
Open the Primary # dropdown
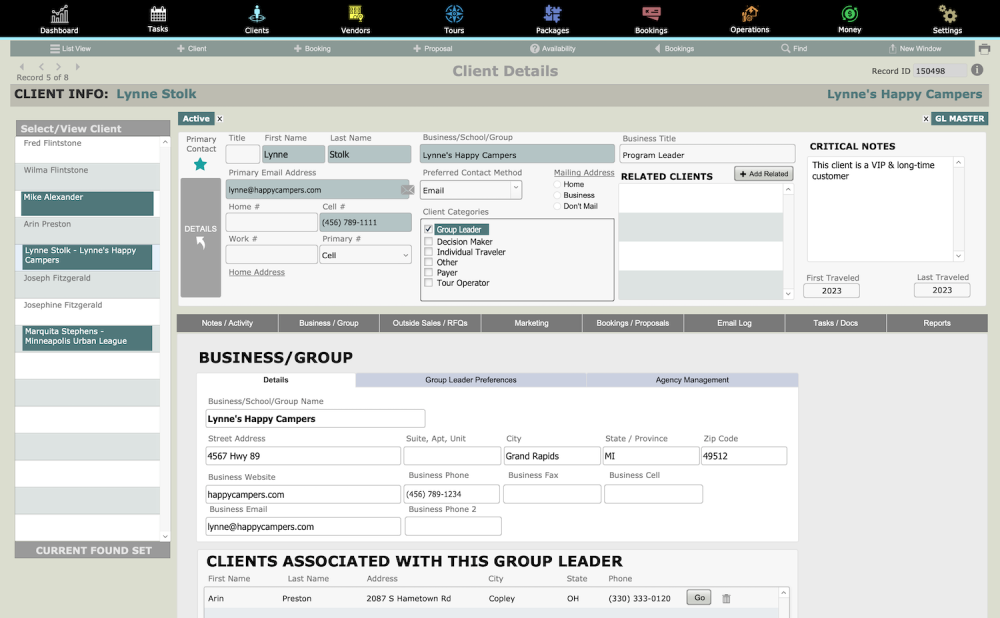point(365,255)
